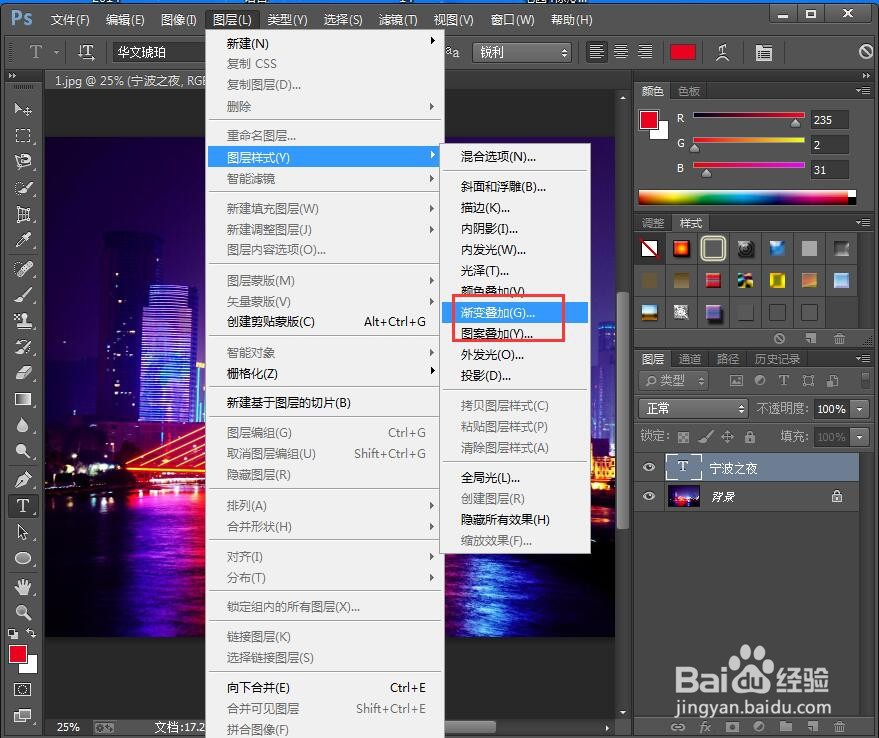The width and height of the screenshot is (879, 738).
Task: Click left align text button
Action: coord(597,52)
